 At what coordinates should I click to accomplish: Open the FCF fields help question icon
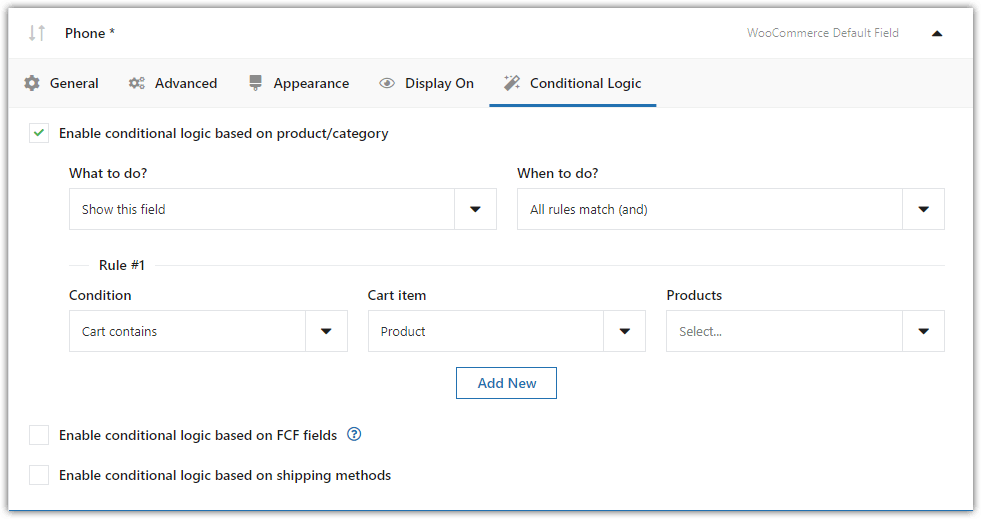point(354,434)
